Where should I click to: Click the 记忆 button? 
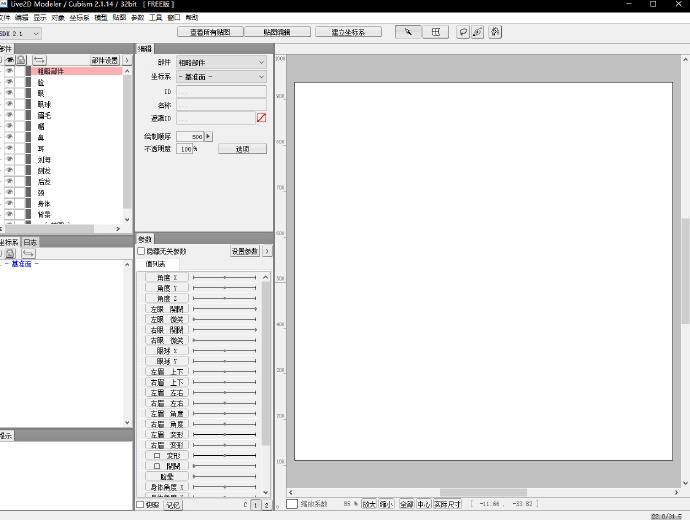(173, 505)
